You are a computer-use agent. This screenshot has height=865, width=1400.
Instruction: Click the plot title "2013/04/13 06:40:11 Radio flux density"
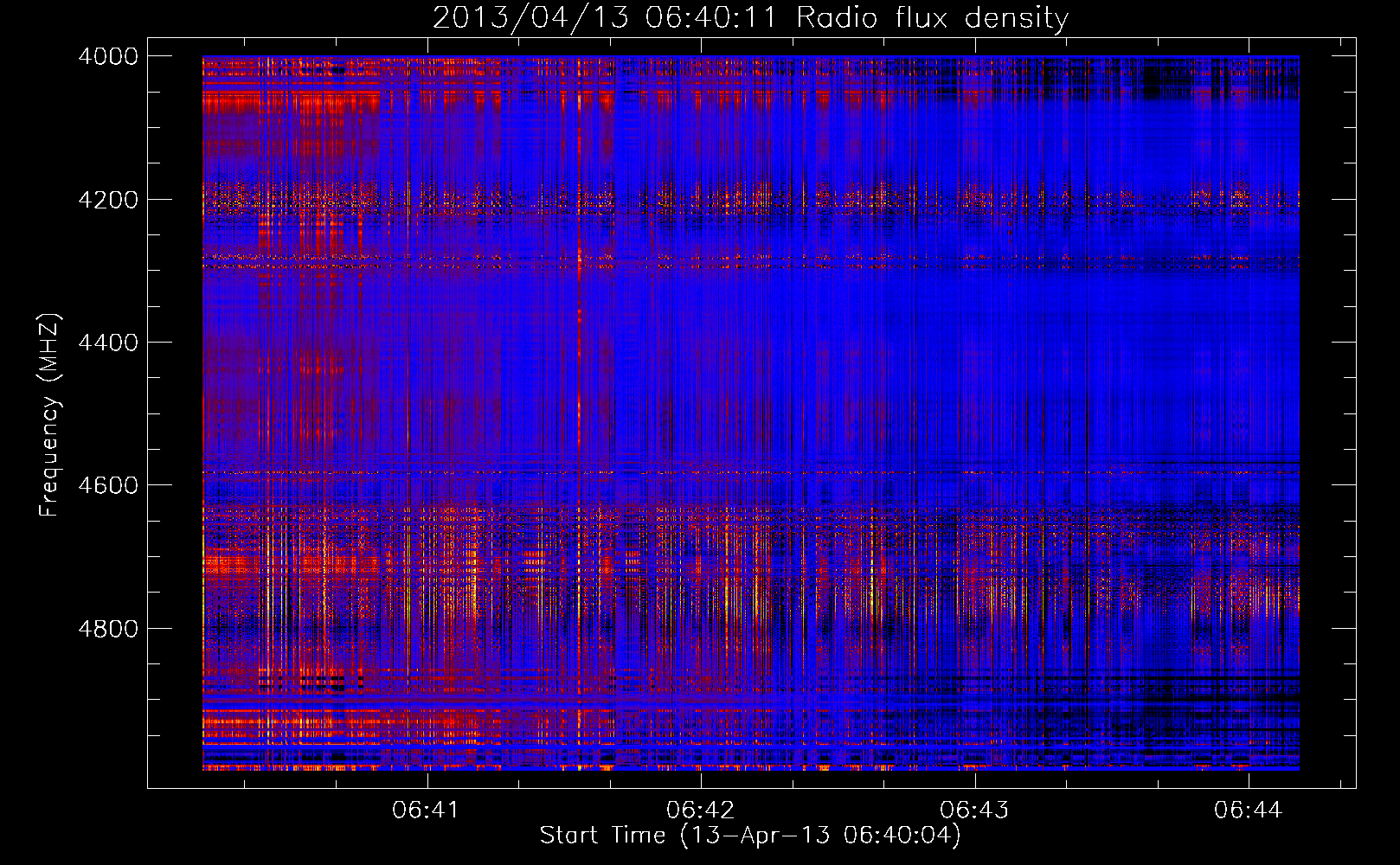click(750, 18)
